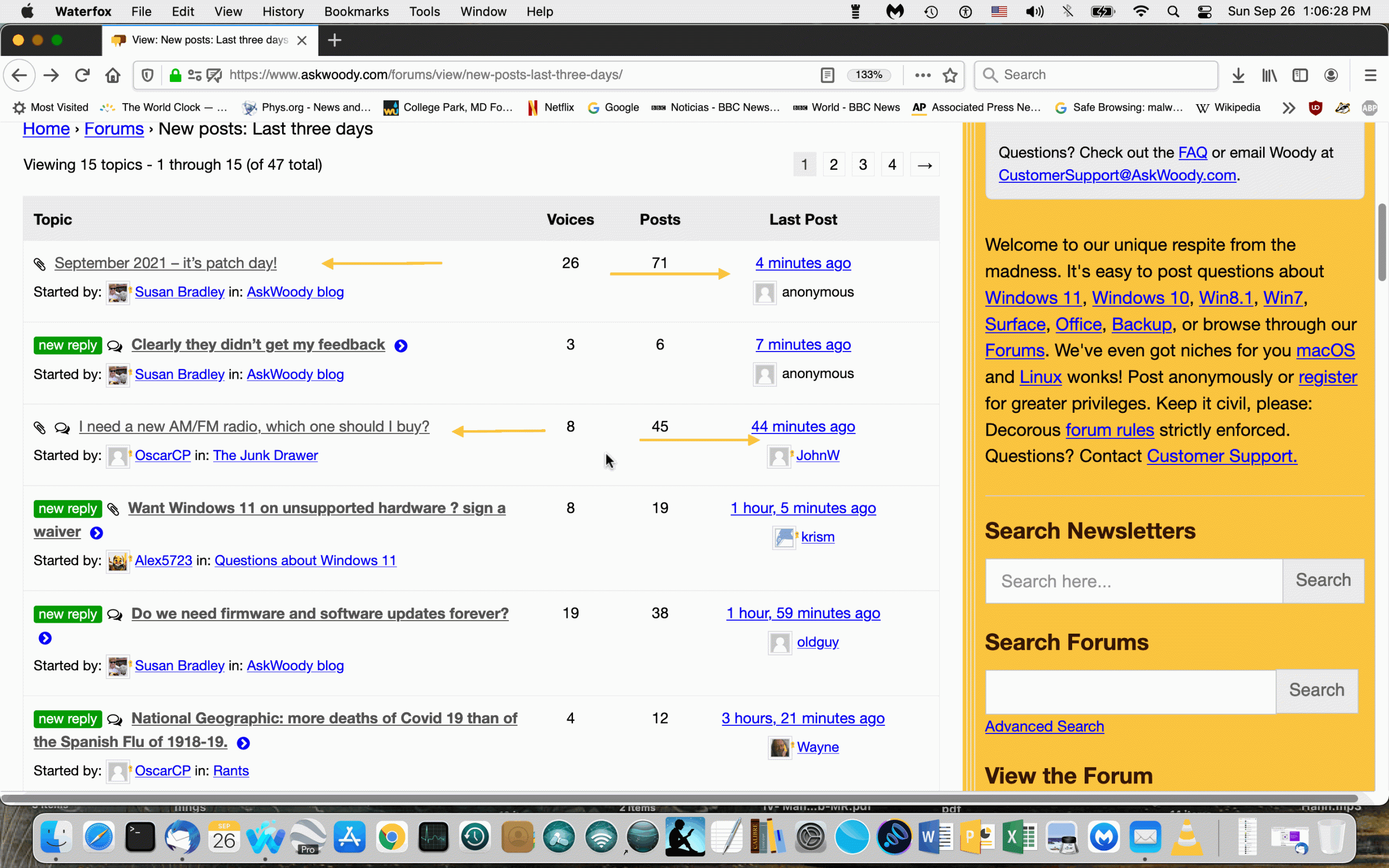This screenshot has height=868, width=1389.
Task: Open the "Clearly they didn't get my feedback" topic
Action: click(x=258, y=344)
